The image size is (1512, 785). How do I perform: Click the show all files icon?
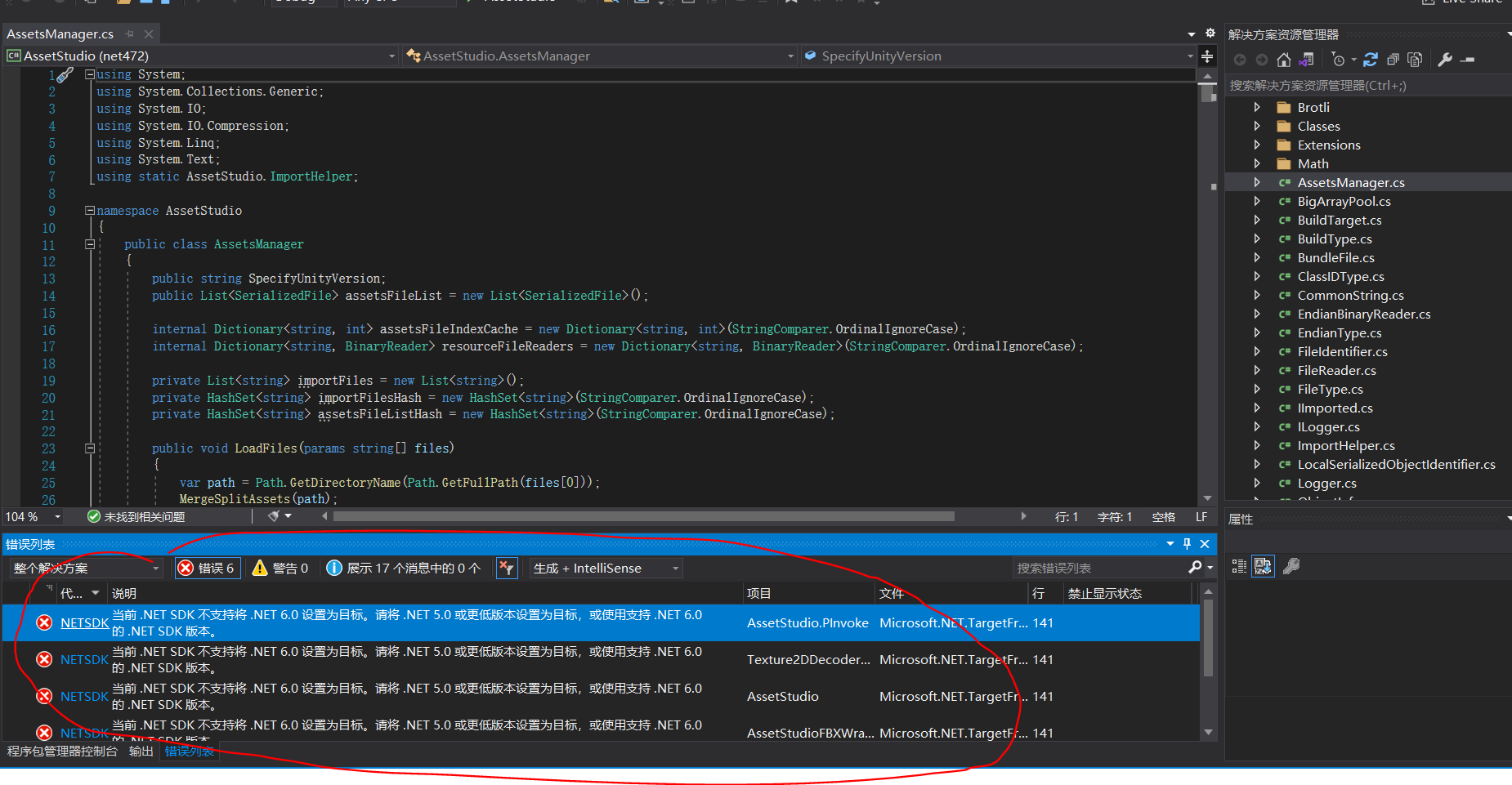point(1415,60)
